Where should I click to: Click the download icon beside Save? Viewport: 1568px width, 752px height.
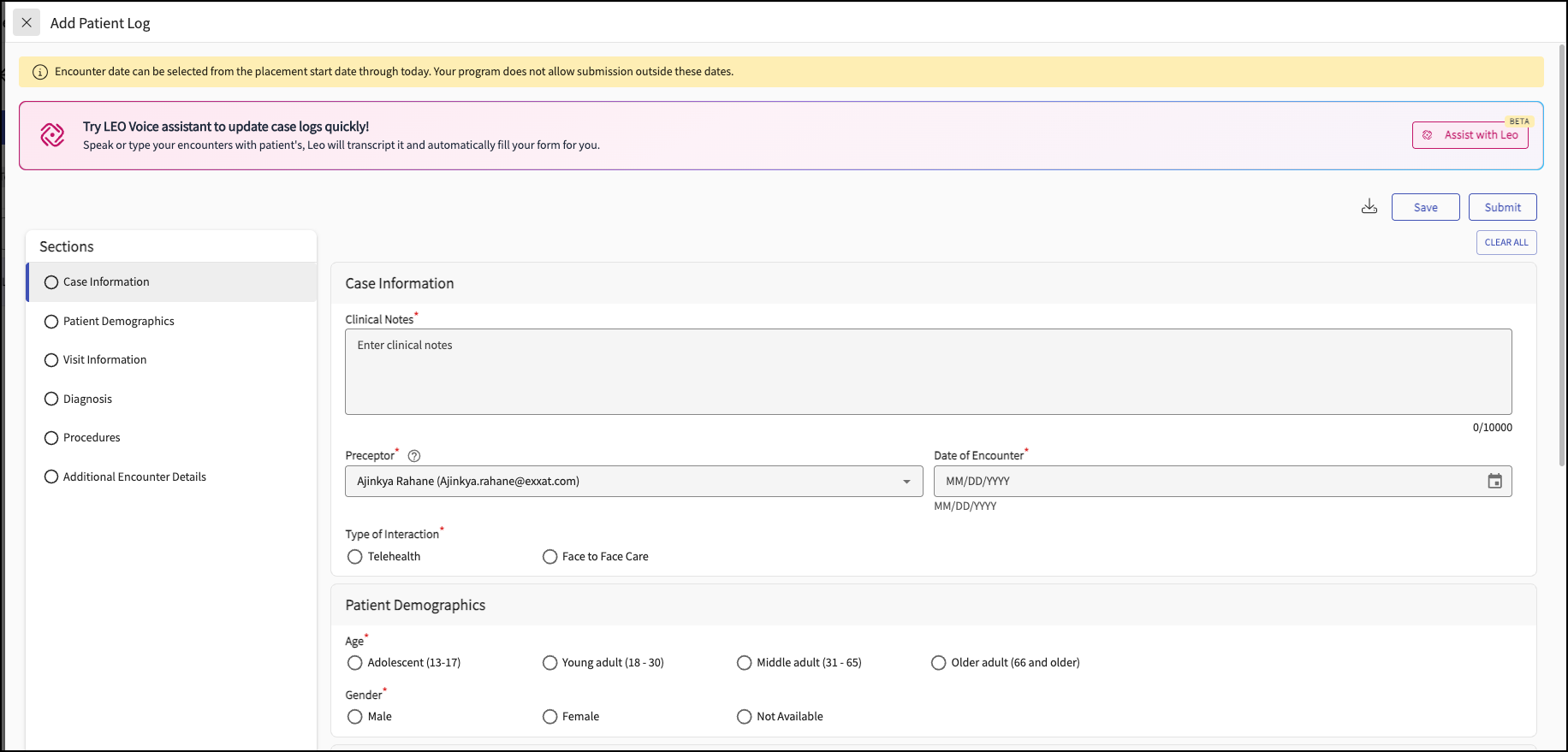[1369, 207]
